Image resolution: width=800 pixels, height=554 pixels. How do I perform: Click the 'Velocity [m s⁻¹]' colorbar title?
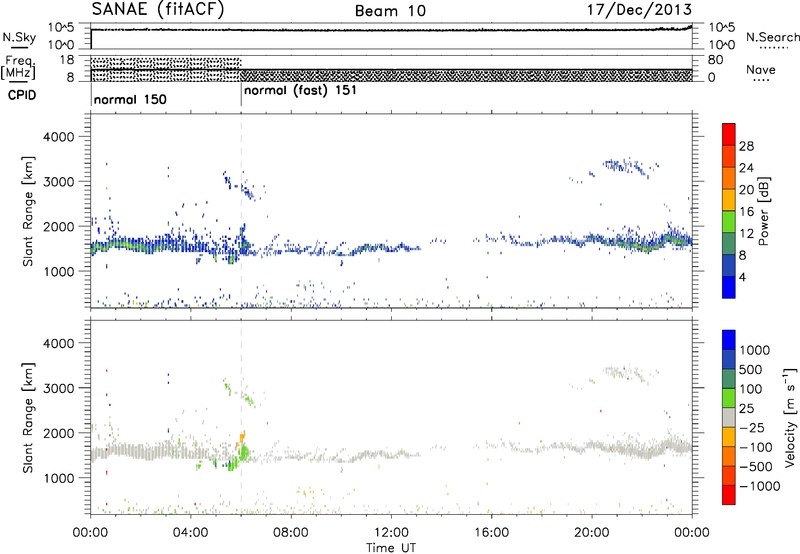point(790,417)
